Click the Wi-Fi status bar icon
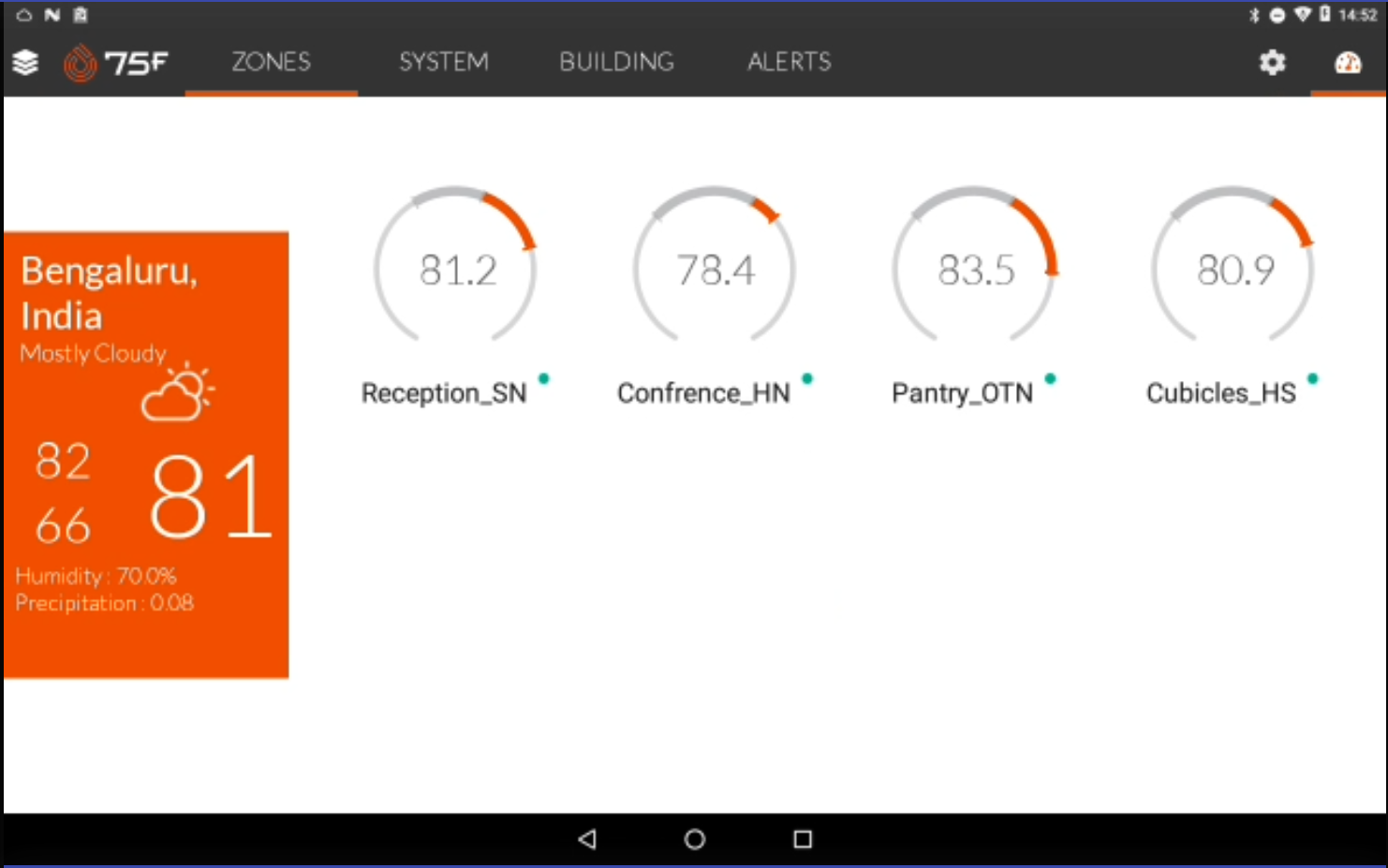The width and height of the screenshot is (1388, 868). pos(1302,15)
